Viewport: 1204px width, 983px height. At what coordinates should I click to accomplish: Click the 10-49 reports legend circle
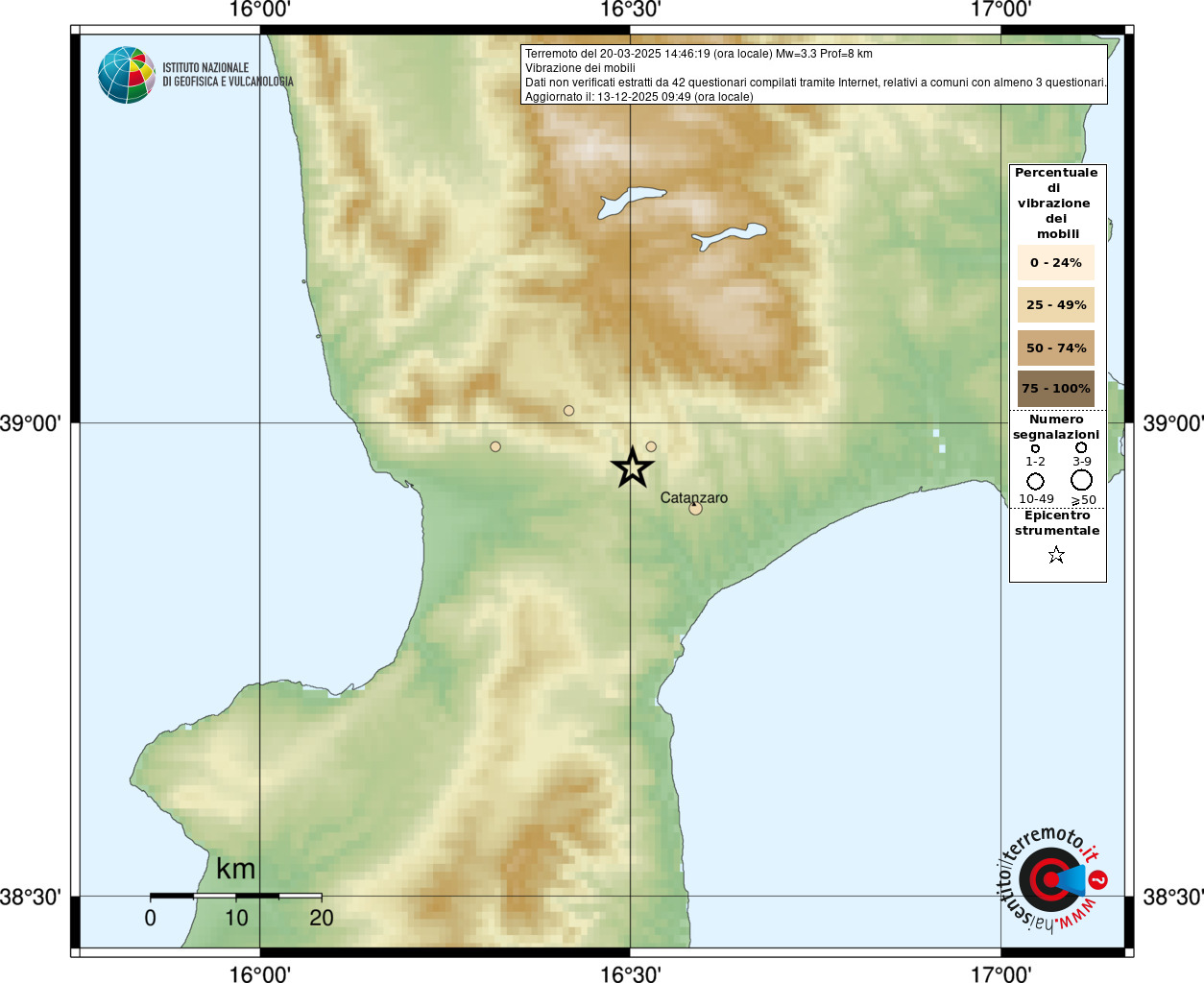1035,481
